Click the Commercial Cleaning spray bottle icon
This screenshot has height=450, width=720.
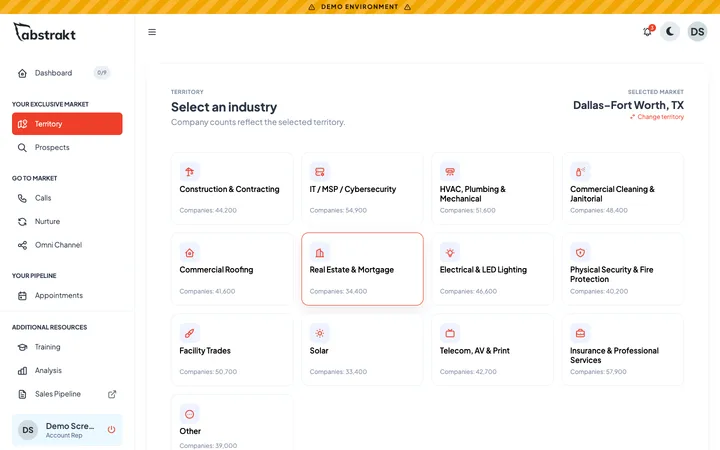click(x=580, y=172)
